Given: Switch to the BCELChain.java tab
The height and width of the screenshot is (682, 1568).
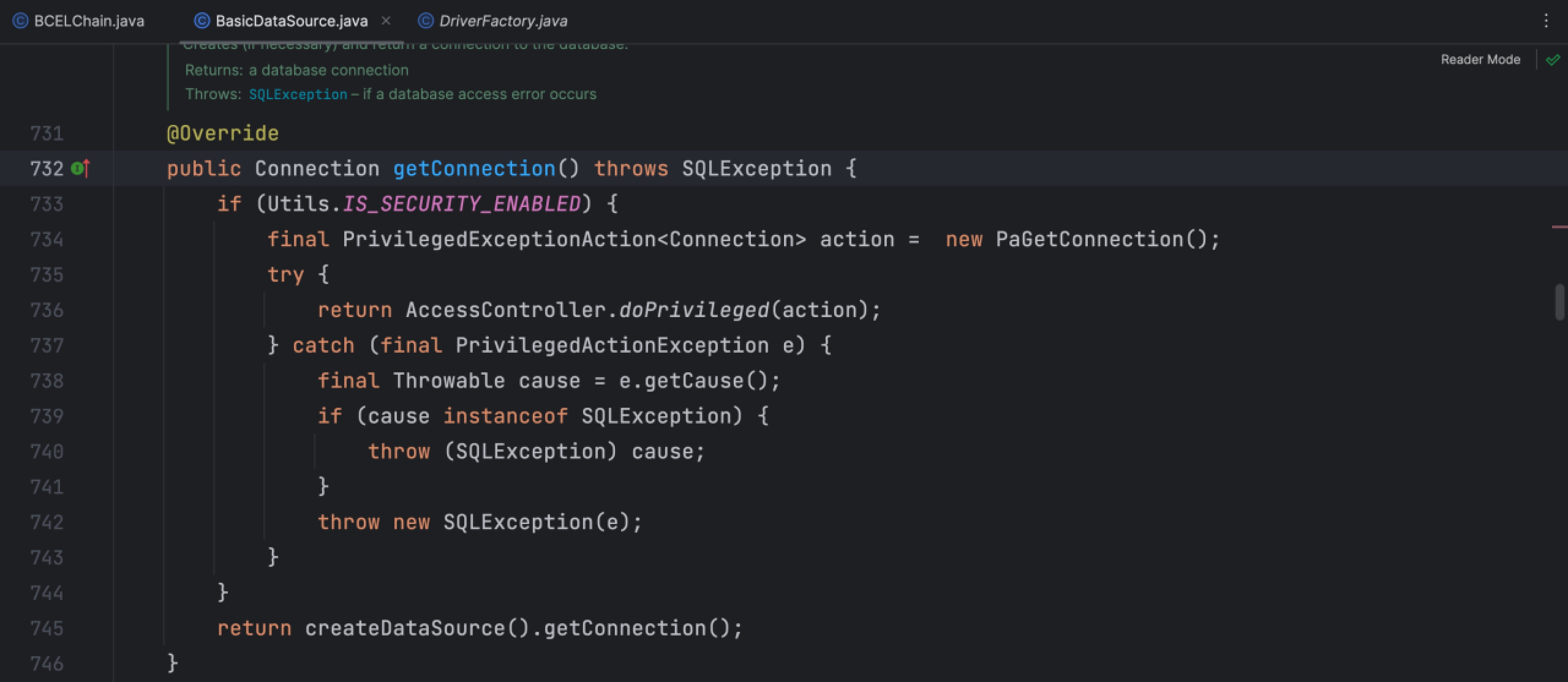Looking at the screenshot, I should pyautogui.click(x=78, y=21).
